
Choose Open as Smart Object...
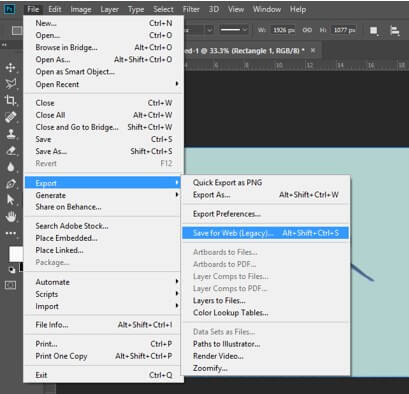point(104,72)
